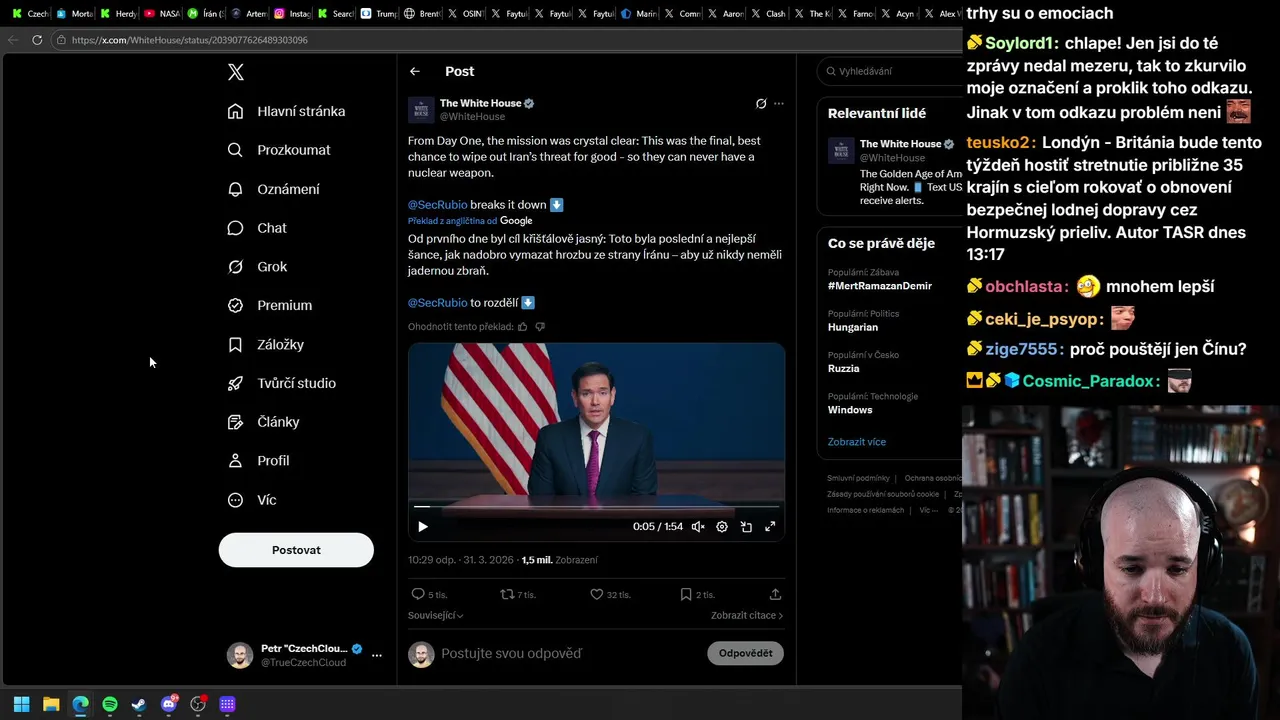Click Informace o reklamách footer link
Screen dimensions: 1280x720
865,510
